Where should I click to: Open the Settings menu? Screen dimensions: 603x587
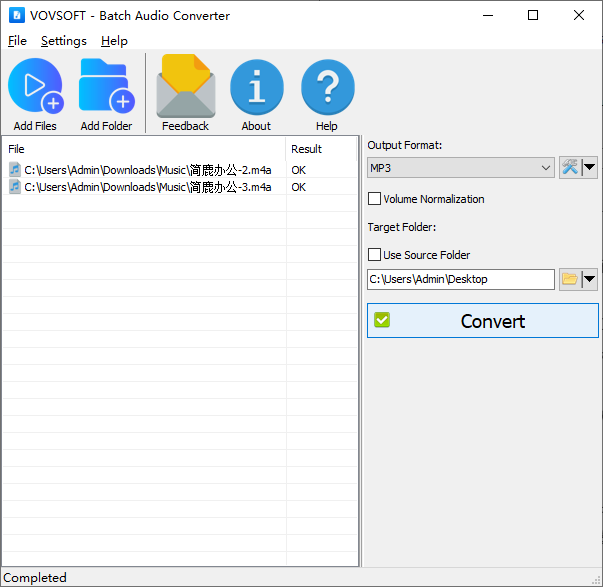[x=63, y=41]
